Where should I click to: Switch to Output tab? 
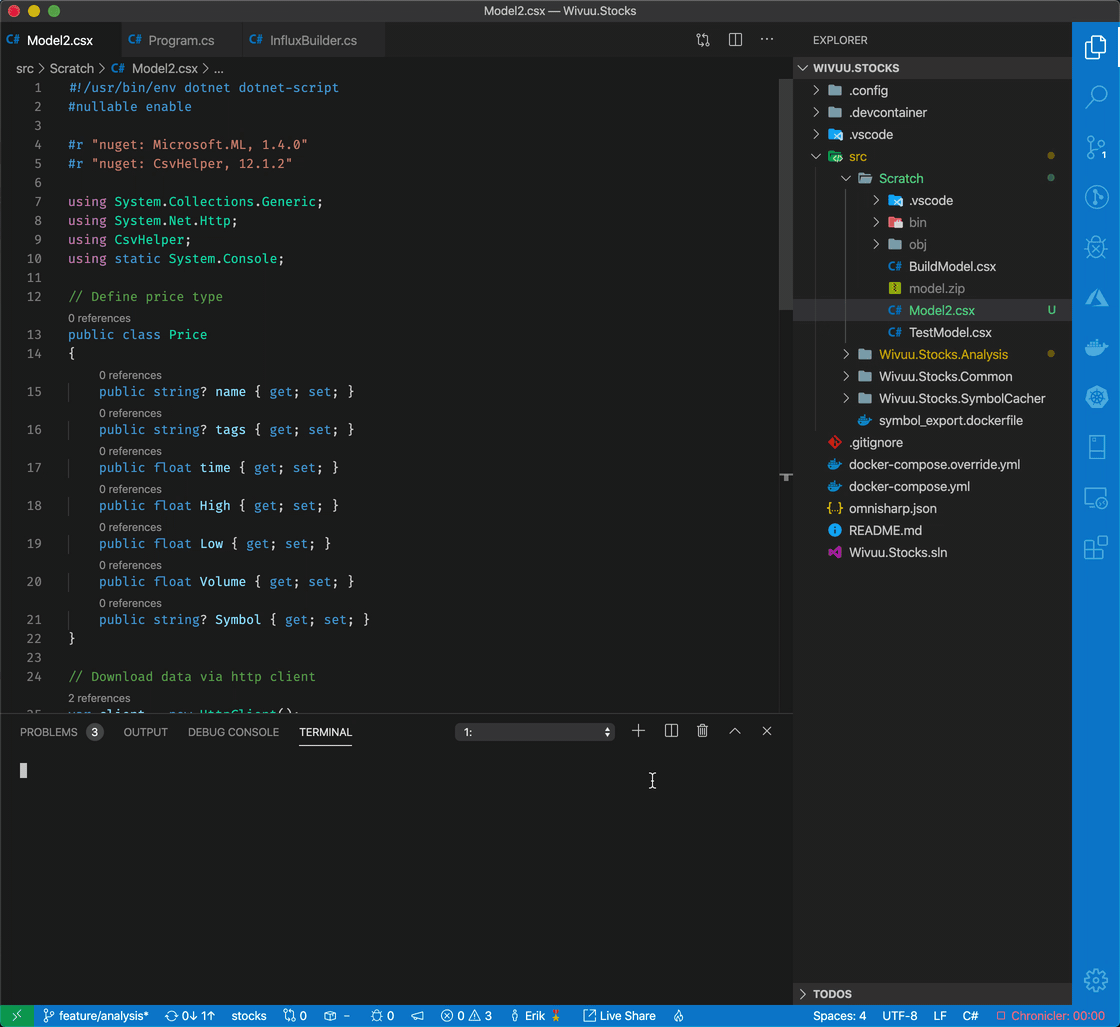click(x=146, y=732)
